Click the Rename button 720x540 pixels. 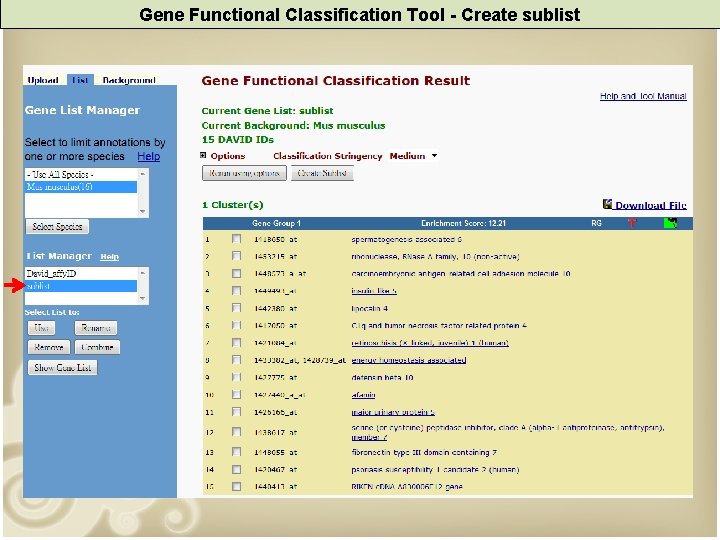click(96, 328)
